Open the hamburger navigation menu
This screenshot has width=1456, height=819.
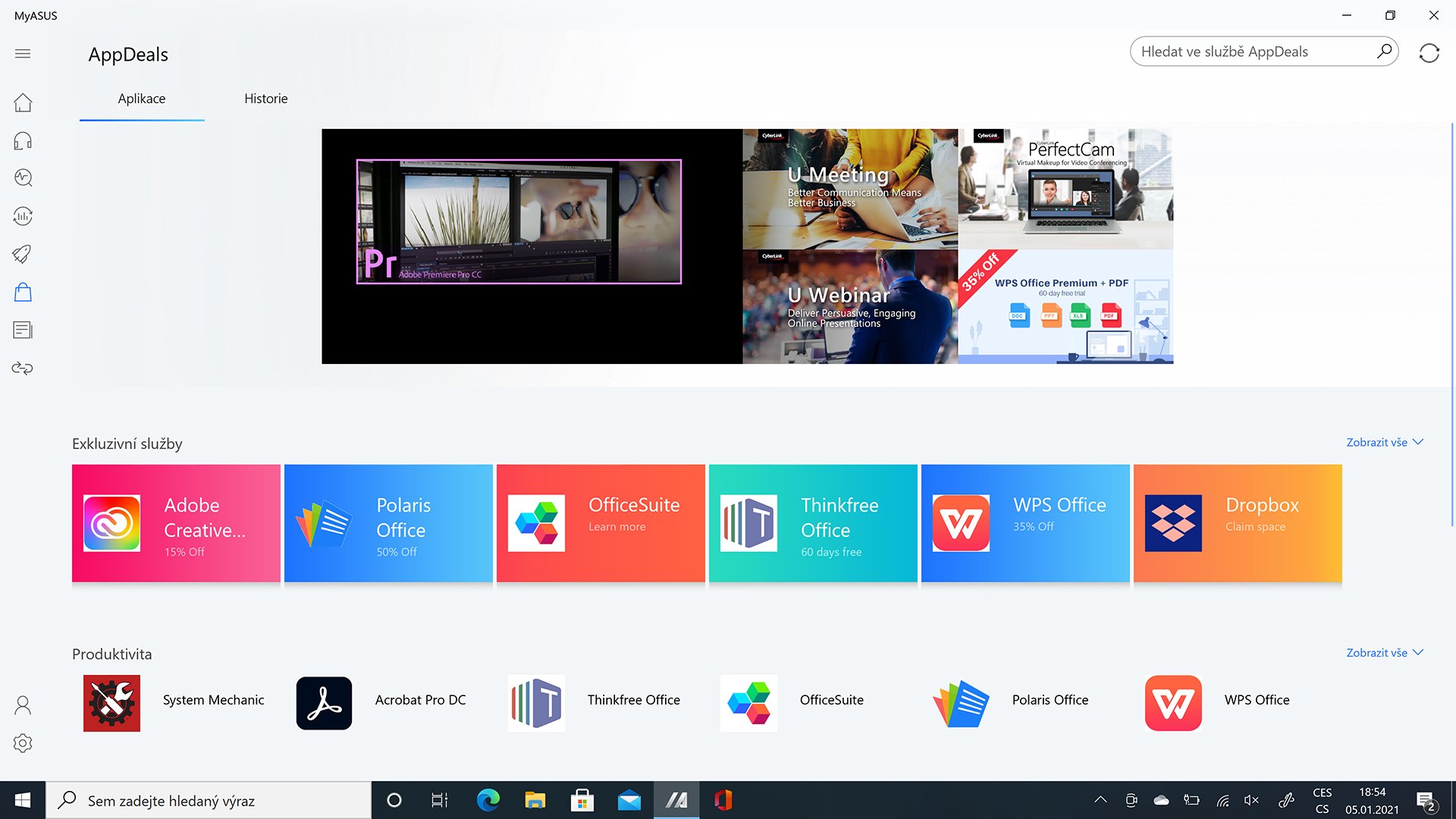pos(23,54)
